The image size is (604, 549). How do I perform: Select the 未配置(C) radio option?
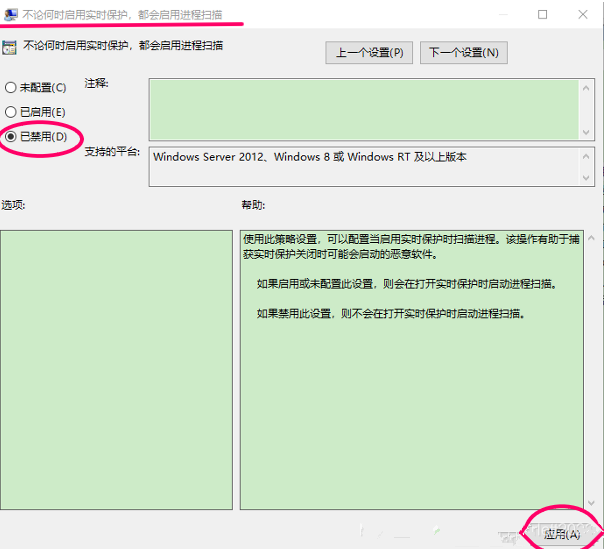click(35, 88)
